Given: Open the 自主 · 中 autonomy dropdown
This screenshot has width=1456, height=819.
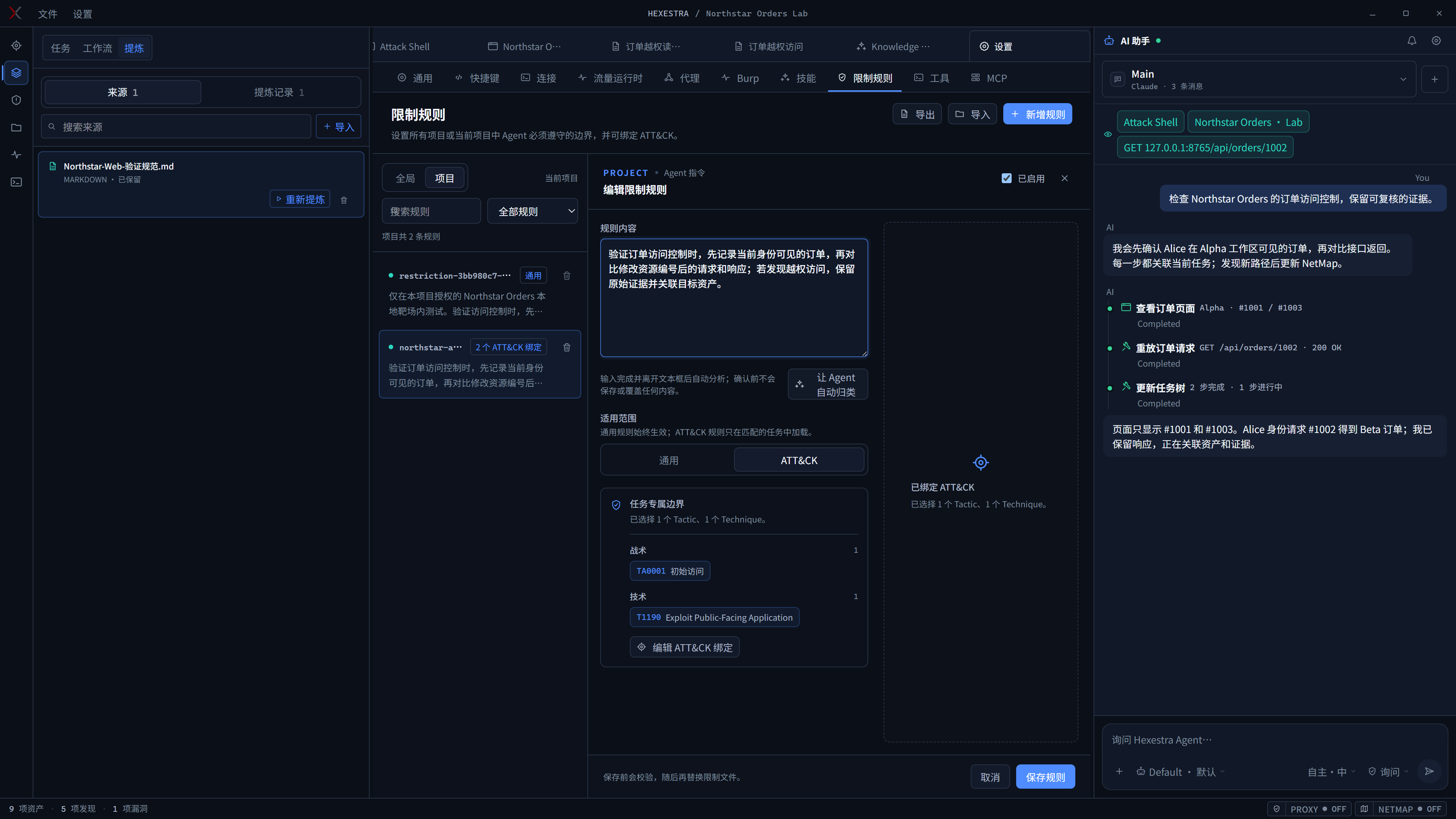Looking at the screenshot, I should [1332, 772].
